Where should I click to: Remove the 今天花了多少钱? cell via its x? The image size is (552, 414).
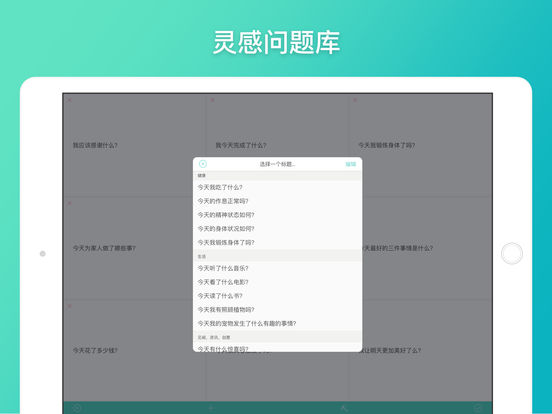tap(69, 306)
